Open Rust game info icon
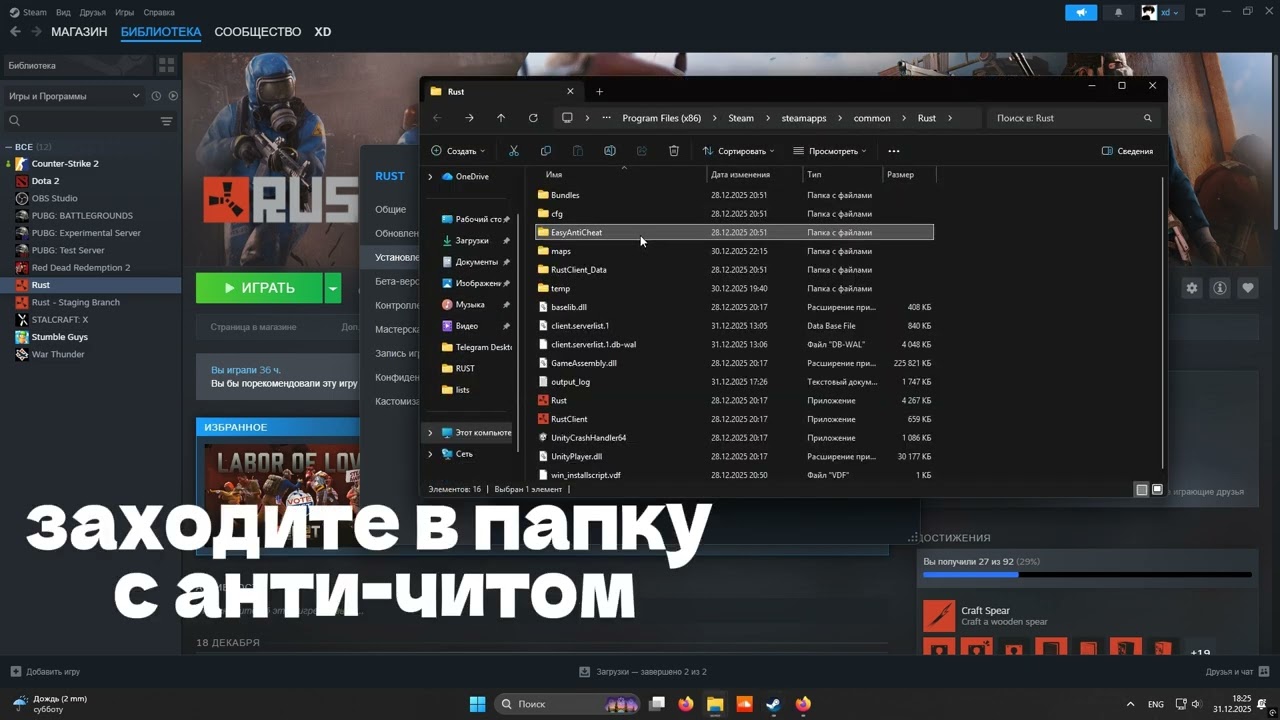This screenshot has width=1280, height=720. click(1220, 288)
